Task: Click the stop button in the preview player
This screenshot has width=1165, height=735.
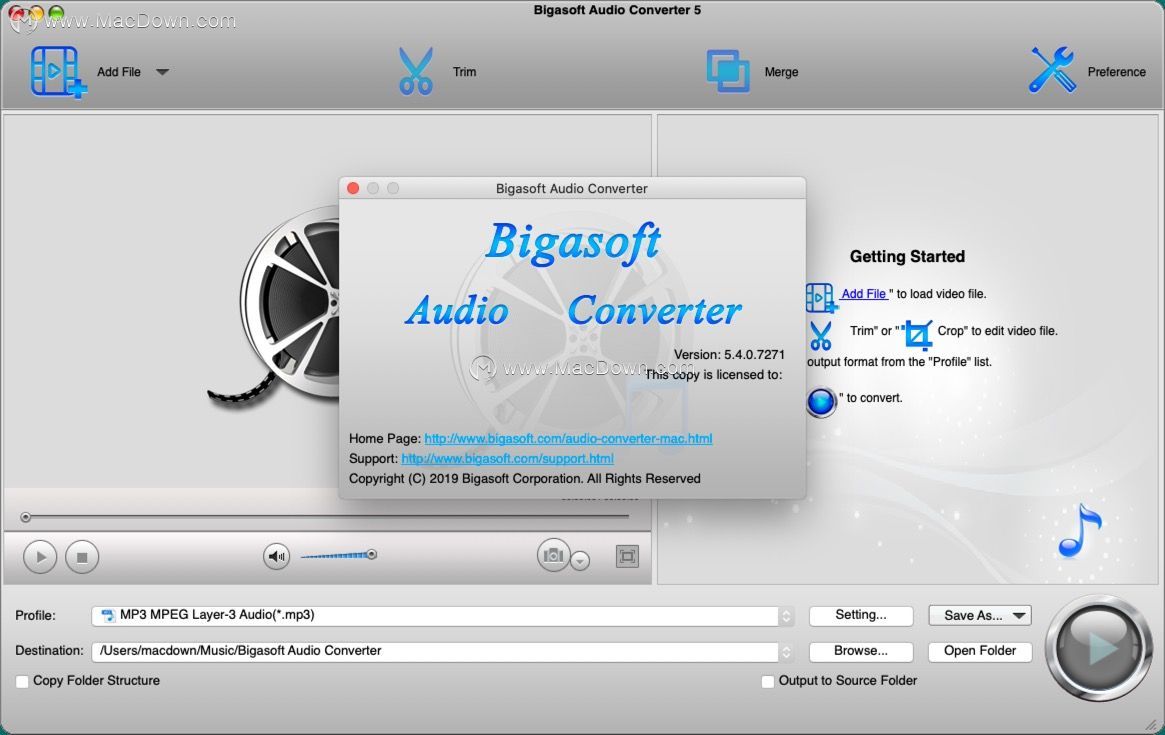Action: (x=82, y=557)
